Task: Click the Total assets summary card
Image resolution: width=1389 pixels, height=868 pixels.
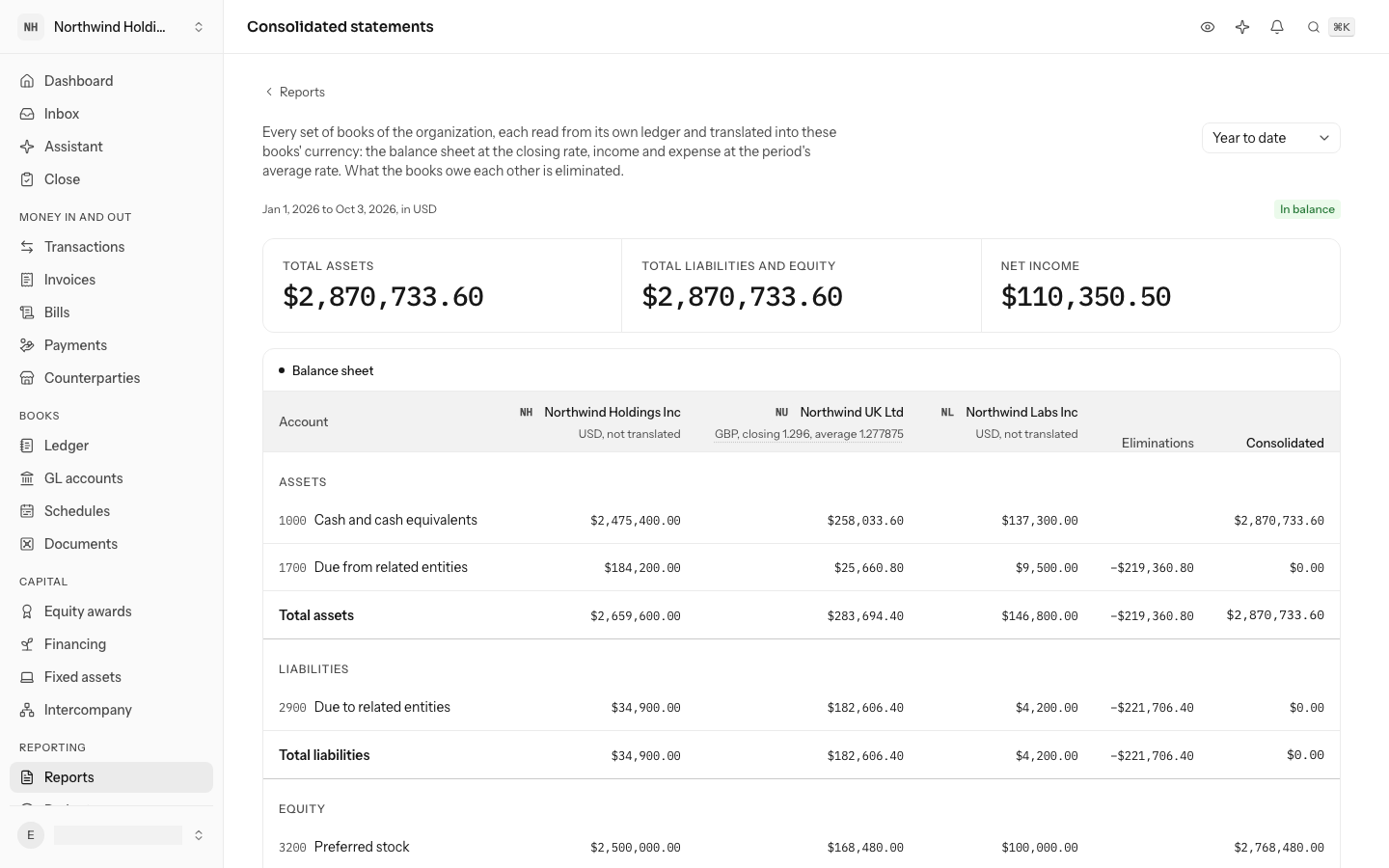Action: [x=443, y=285]
